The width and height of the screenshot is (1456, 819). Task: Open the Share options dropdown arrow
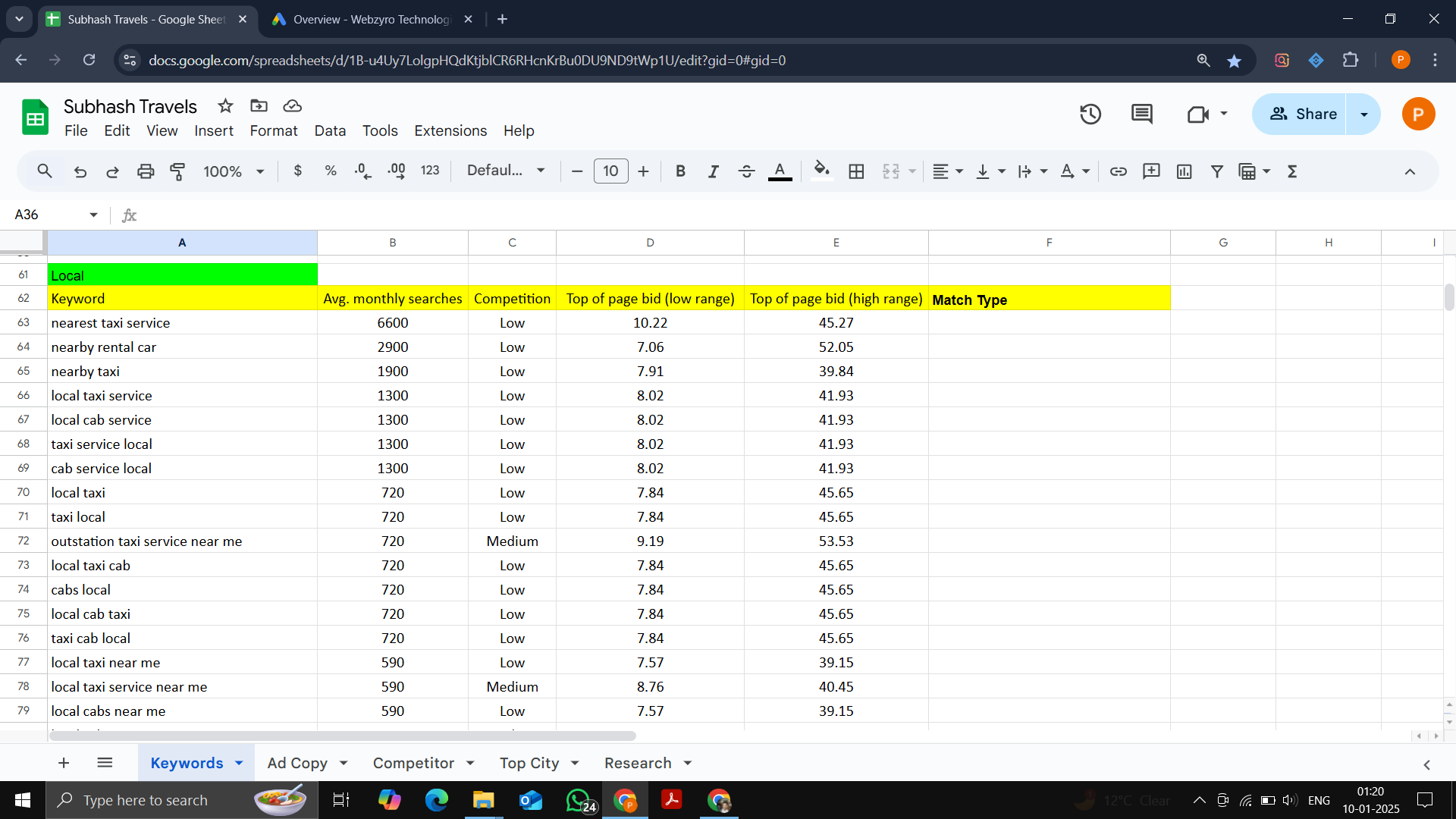pos(1363,115)
